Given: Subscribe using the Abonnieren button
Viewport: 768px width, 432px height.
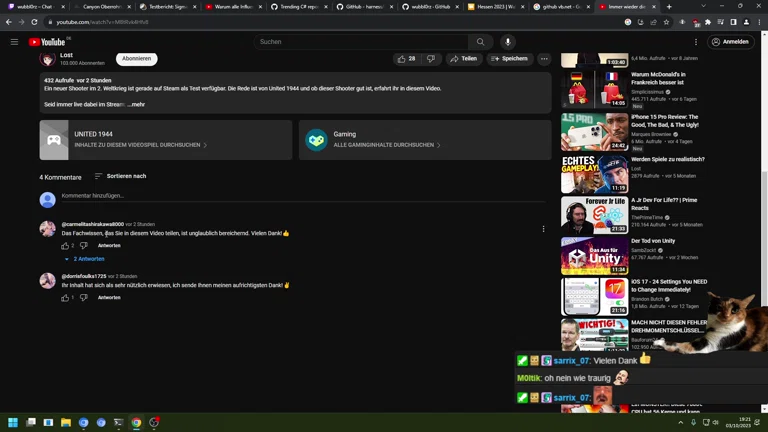Looking at the screenshot, I should tap(136, 59).
